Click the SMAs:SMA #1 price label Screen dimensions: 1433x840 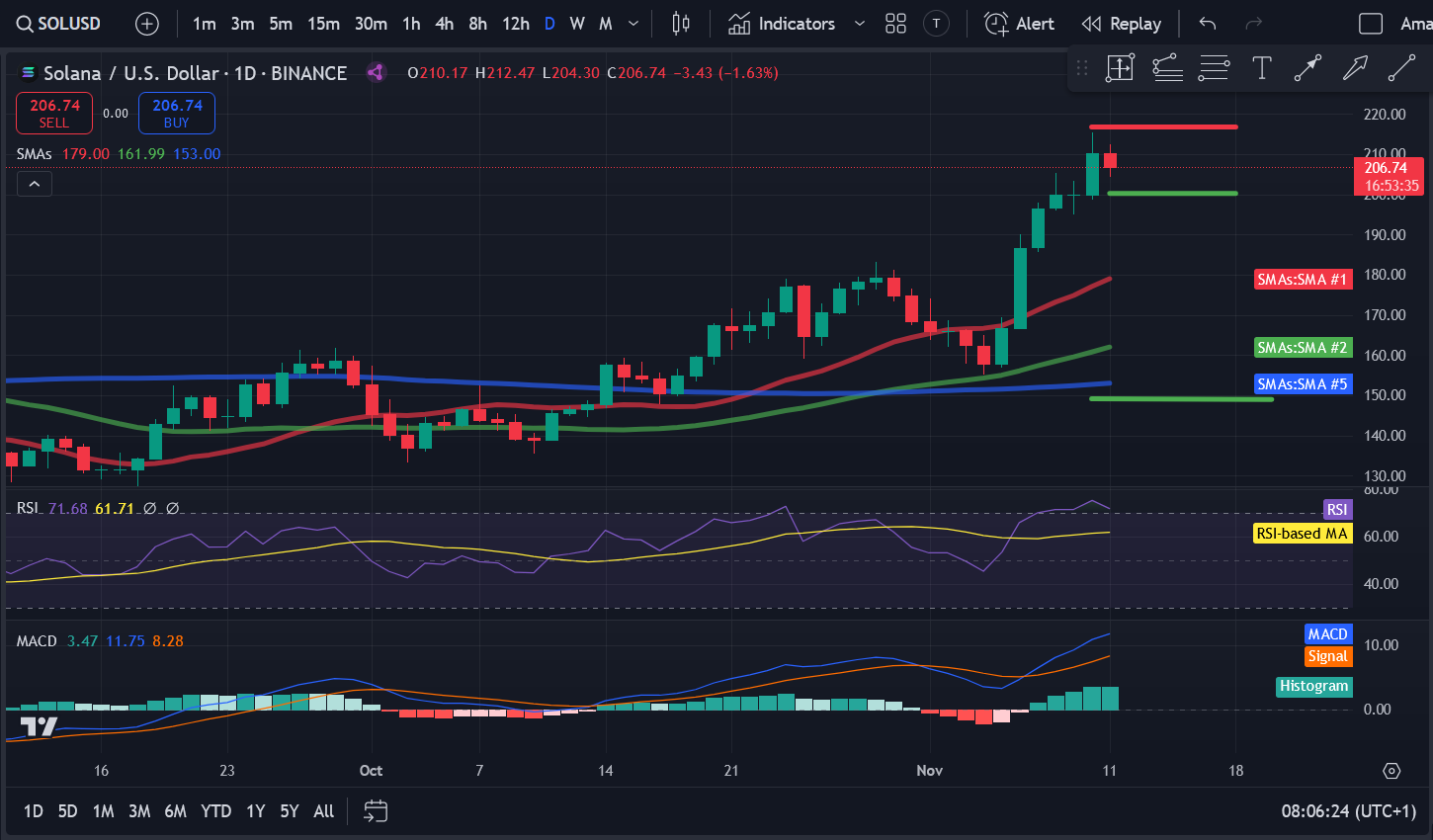pyautogui.click(x=1302, y=280)
